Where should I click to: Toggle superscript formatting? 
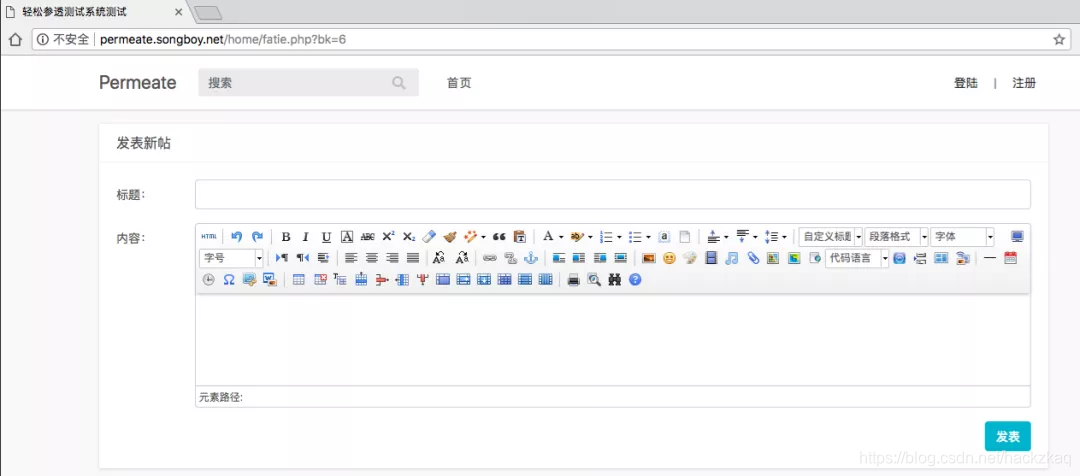coord(388,236)
